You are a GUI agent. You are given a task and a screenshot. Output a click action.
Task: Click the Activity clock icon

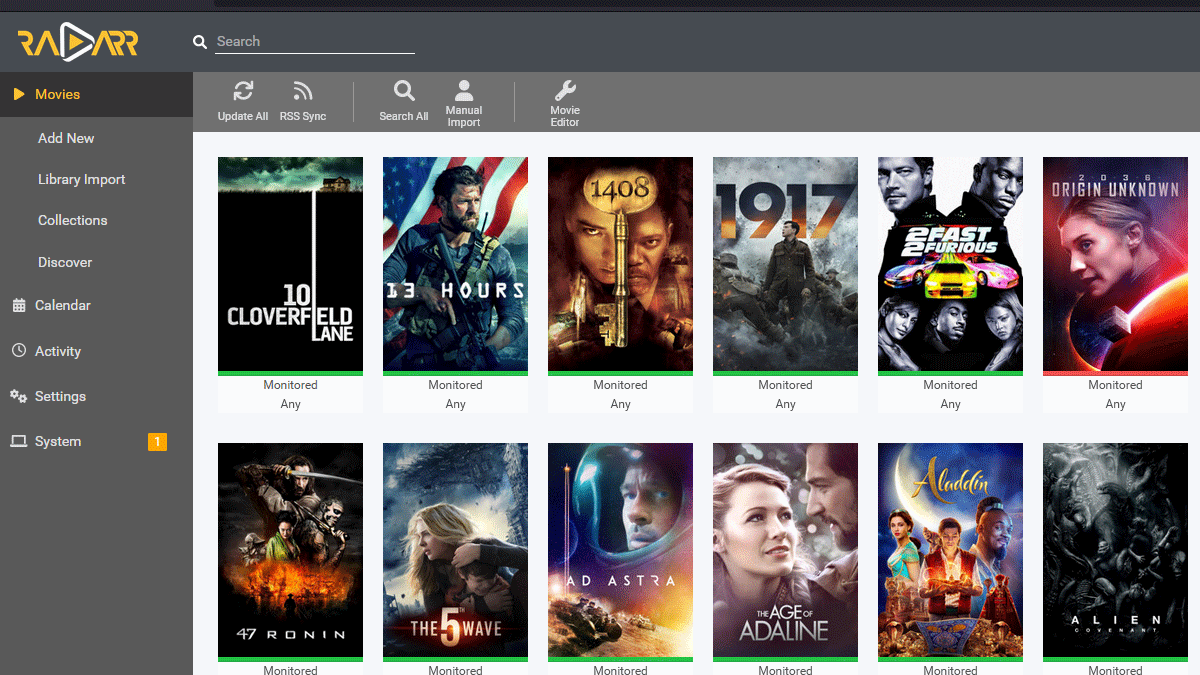coord(18,351)
